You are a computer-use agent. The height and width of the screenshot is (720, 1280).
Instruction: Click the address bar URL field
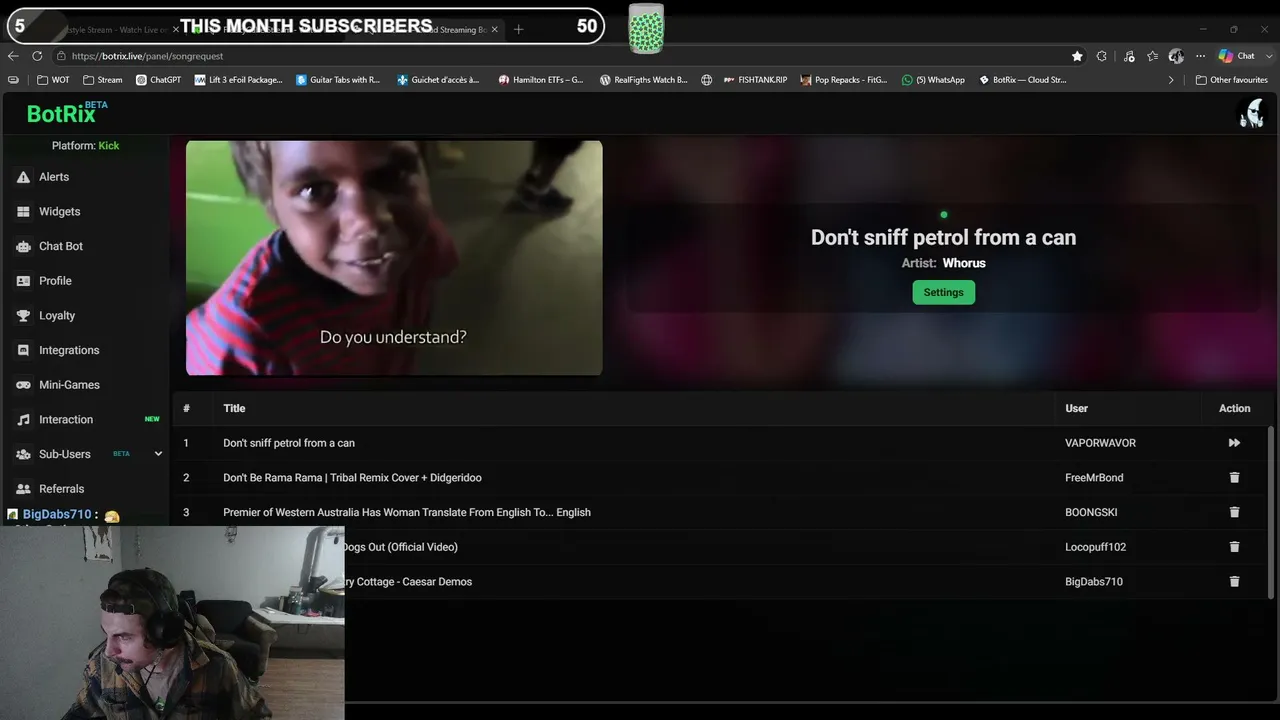pyautogui.click(x=560, y=56)
